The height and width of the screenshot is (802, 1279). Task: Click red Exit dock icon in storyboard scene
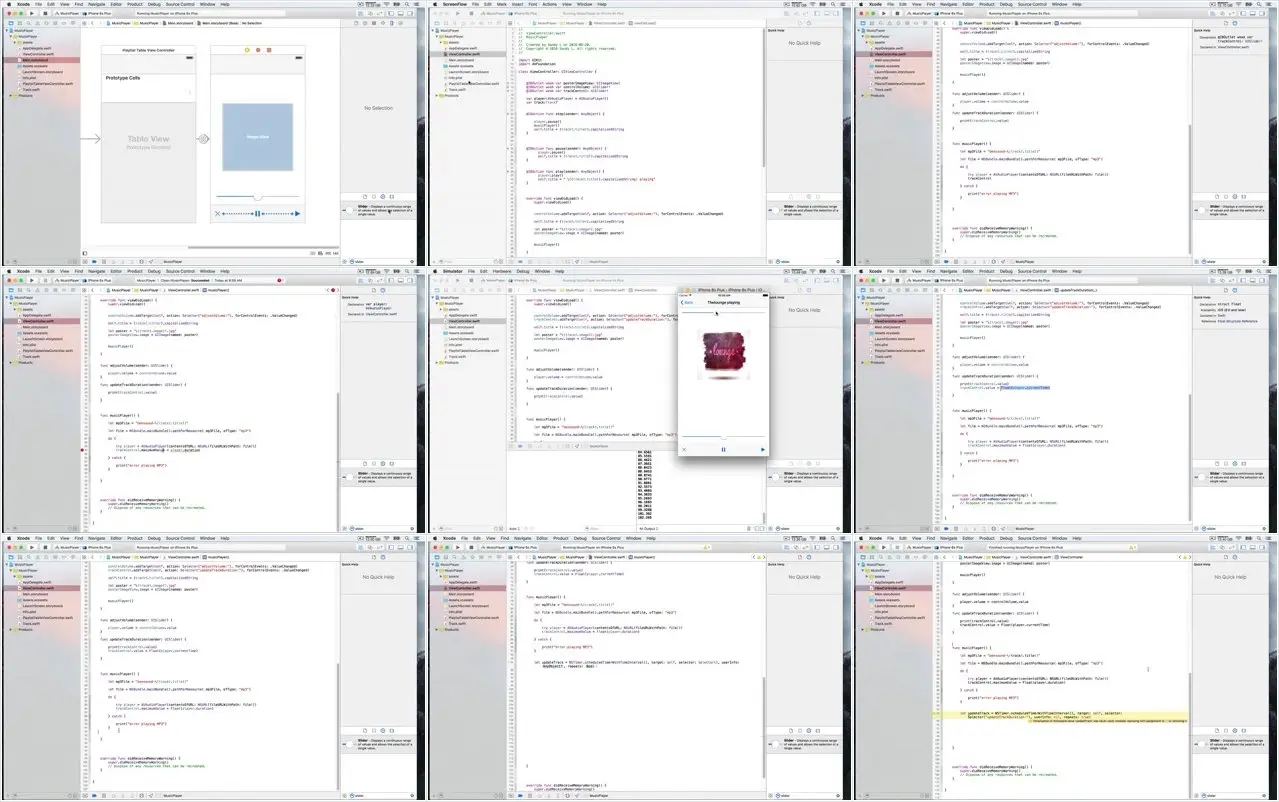(x=268, y=50)
